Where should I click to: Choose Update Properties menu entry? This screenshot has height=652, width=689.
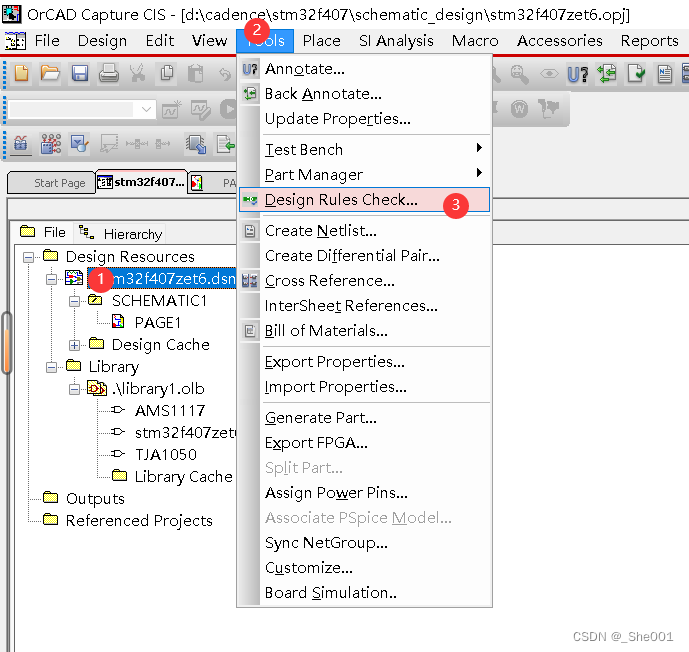point(364,119)
